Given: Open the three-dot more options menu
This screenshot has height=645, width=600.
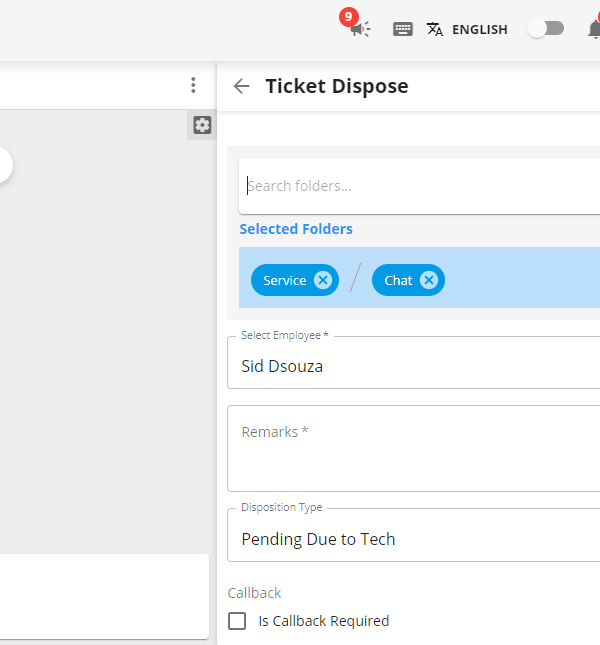Looking at the screenshot, I should (193, 85).
